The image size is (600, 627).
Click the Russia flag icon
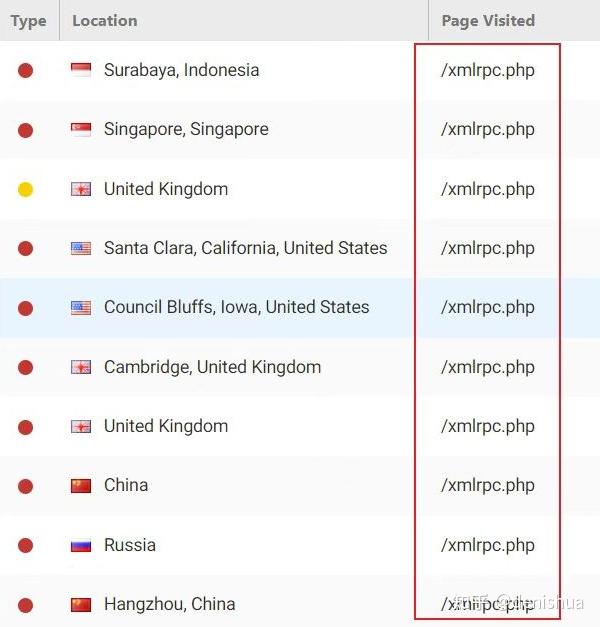(81, 545)
